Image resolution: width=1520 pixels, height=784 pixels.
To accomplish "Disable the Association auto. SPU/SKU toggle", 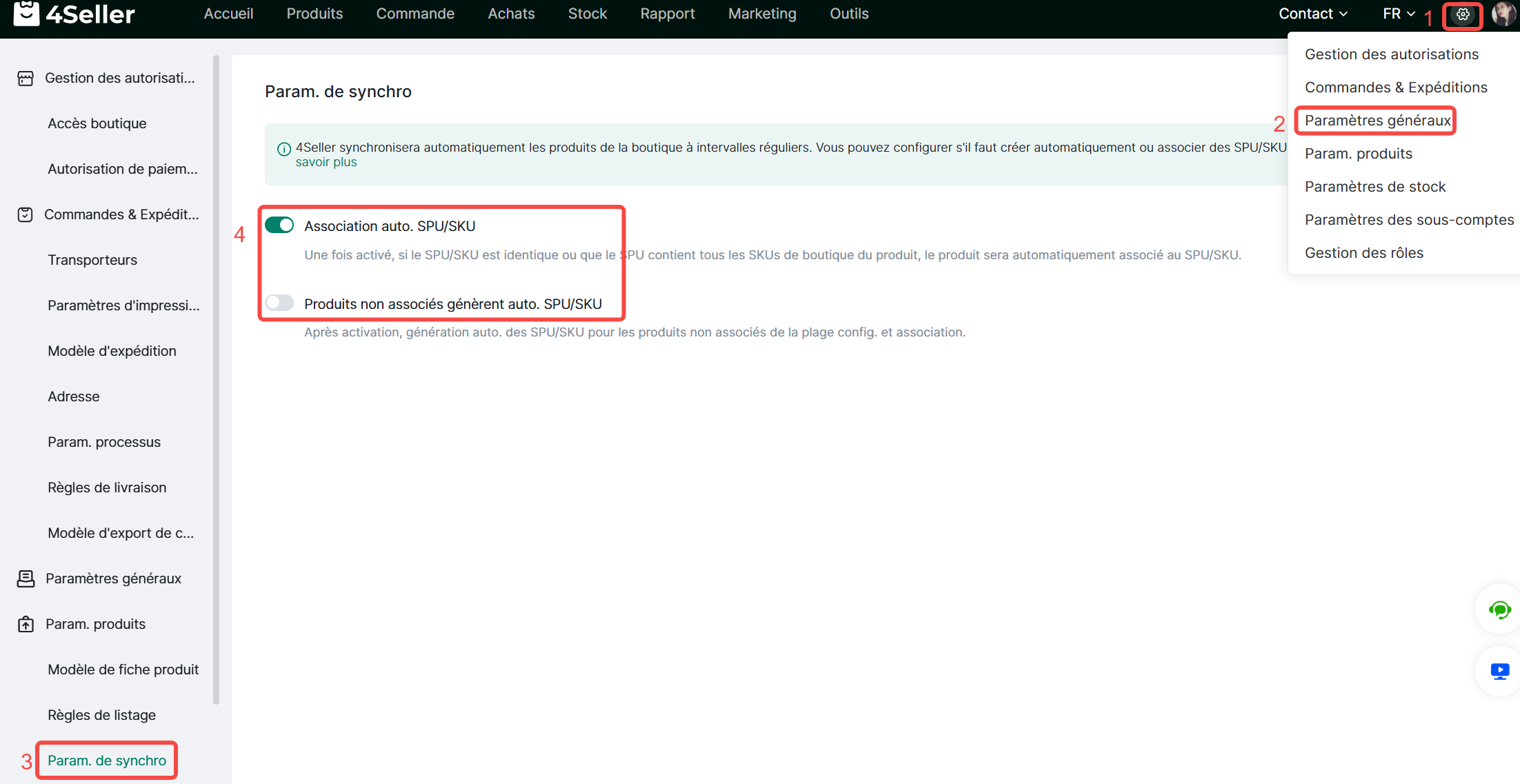I will click(x=279, y=225).
